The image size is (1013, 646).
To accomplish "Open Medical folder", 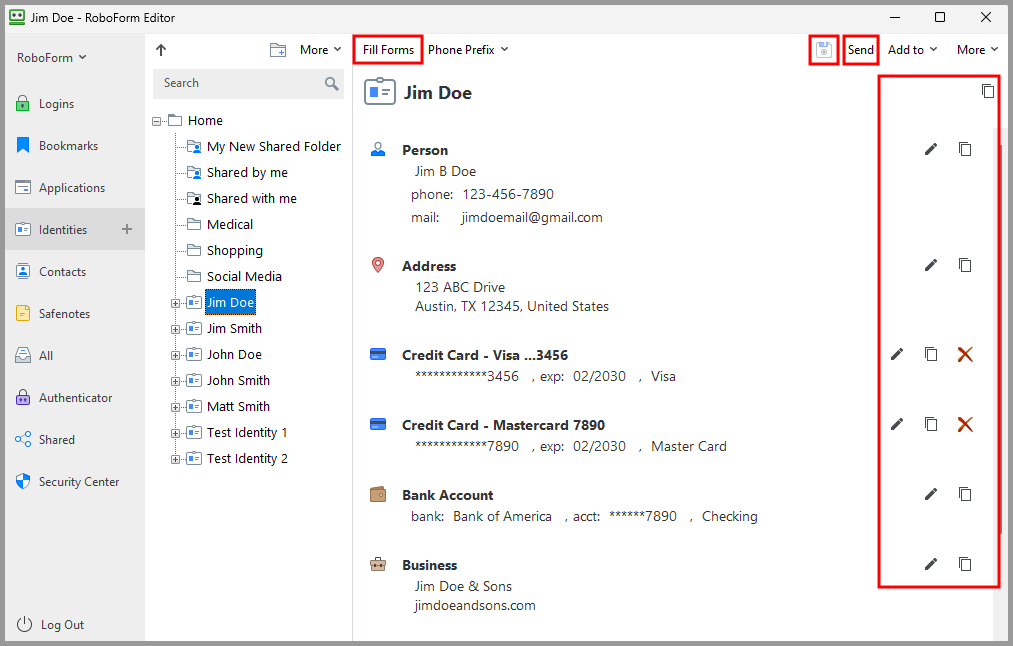I will (220, 224).
